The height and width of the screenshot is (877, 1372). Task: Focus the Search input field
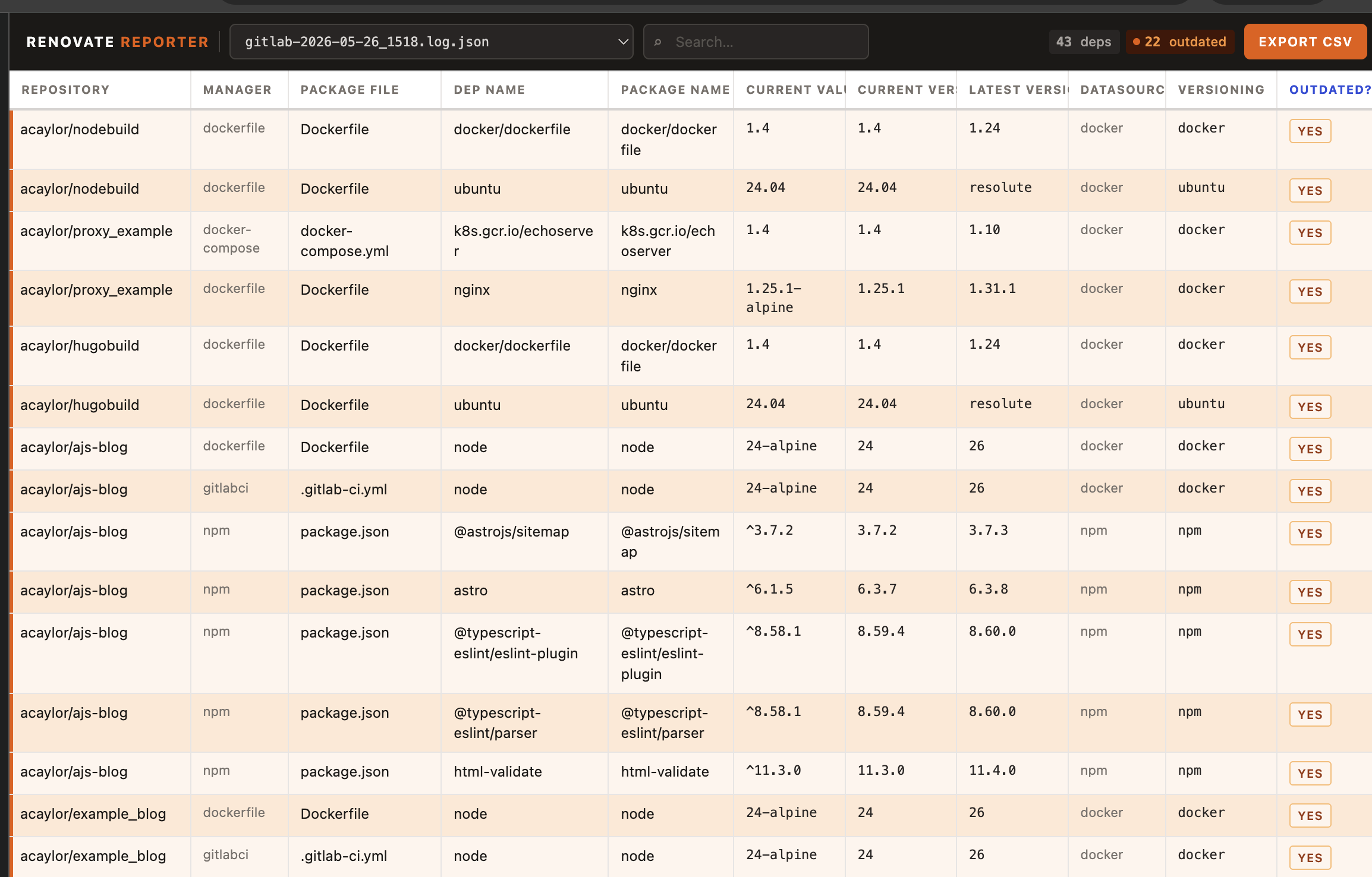coord(756,42)
